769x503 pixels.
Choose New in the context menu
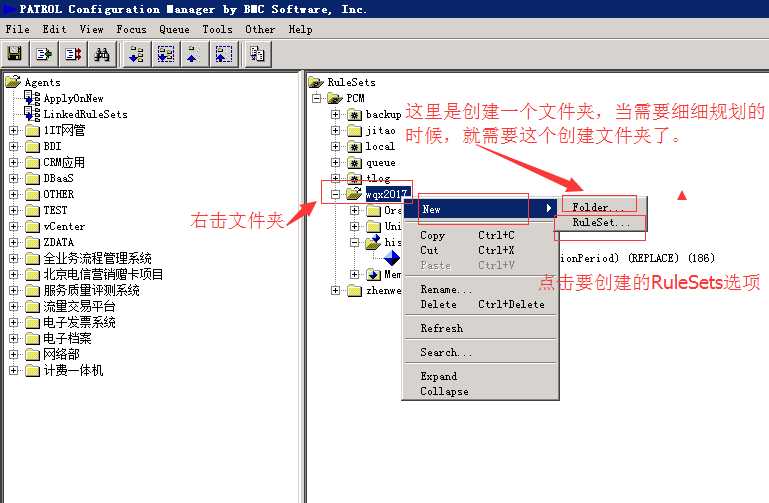(x=481, y=209)
